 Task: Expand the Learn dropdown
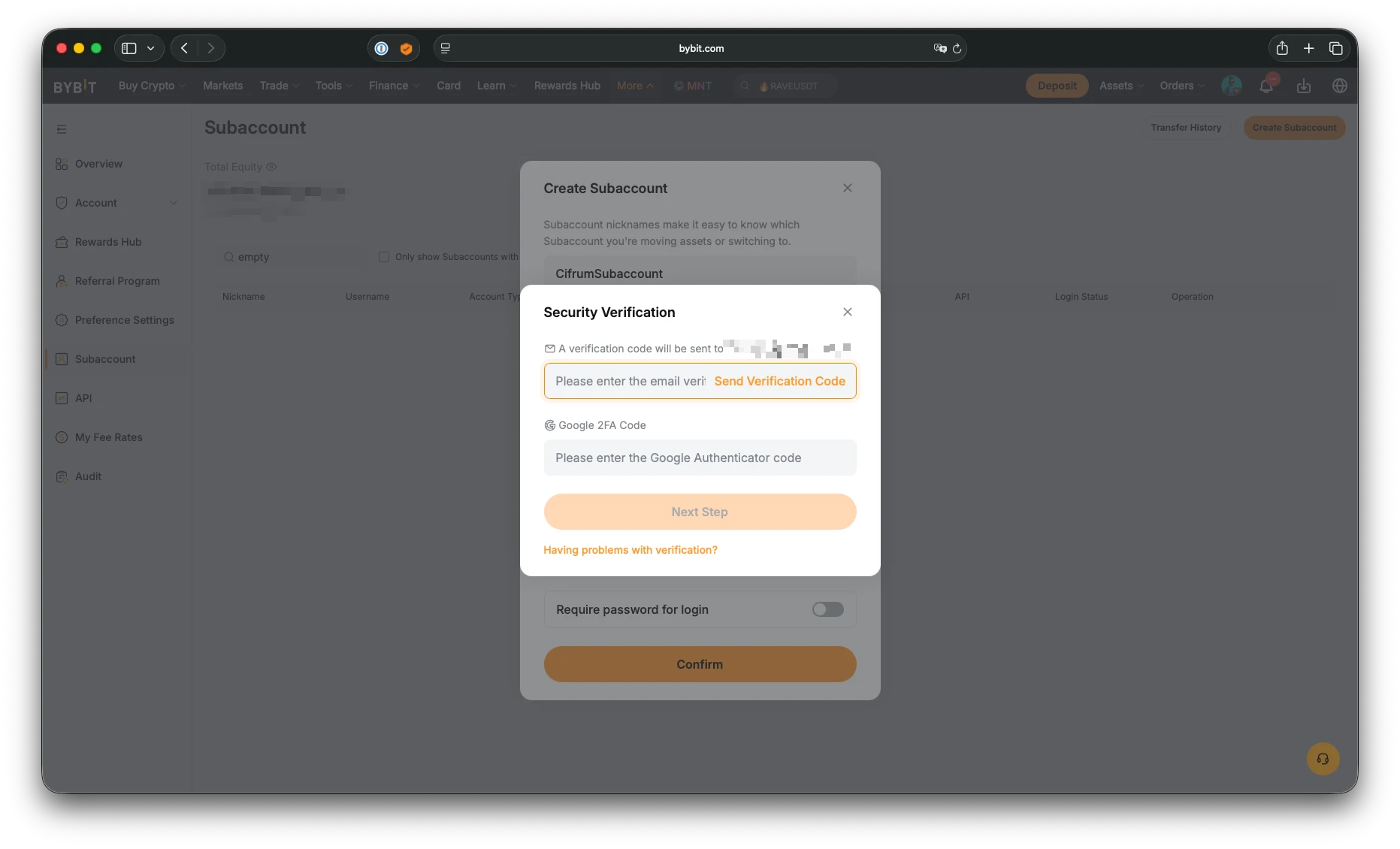point(496,86)
